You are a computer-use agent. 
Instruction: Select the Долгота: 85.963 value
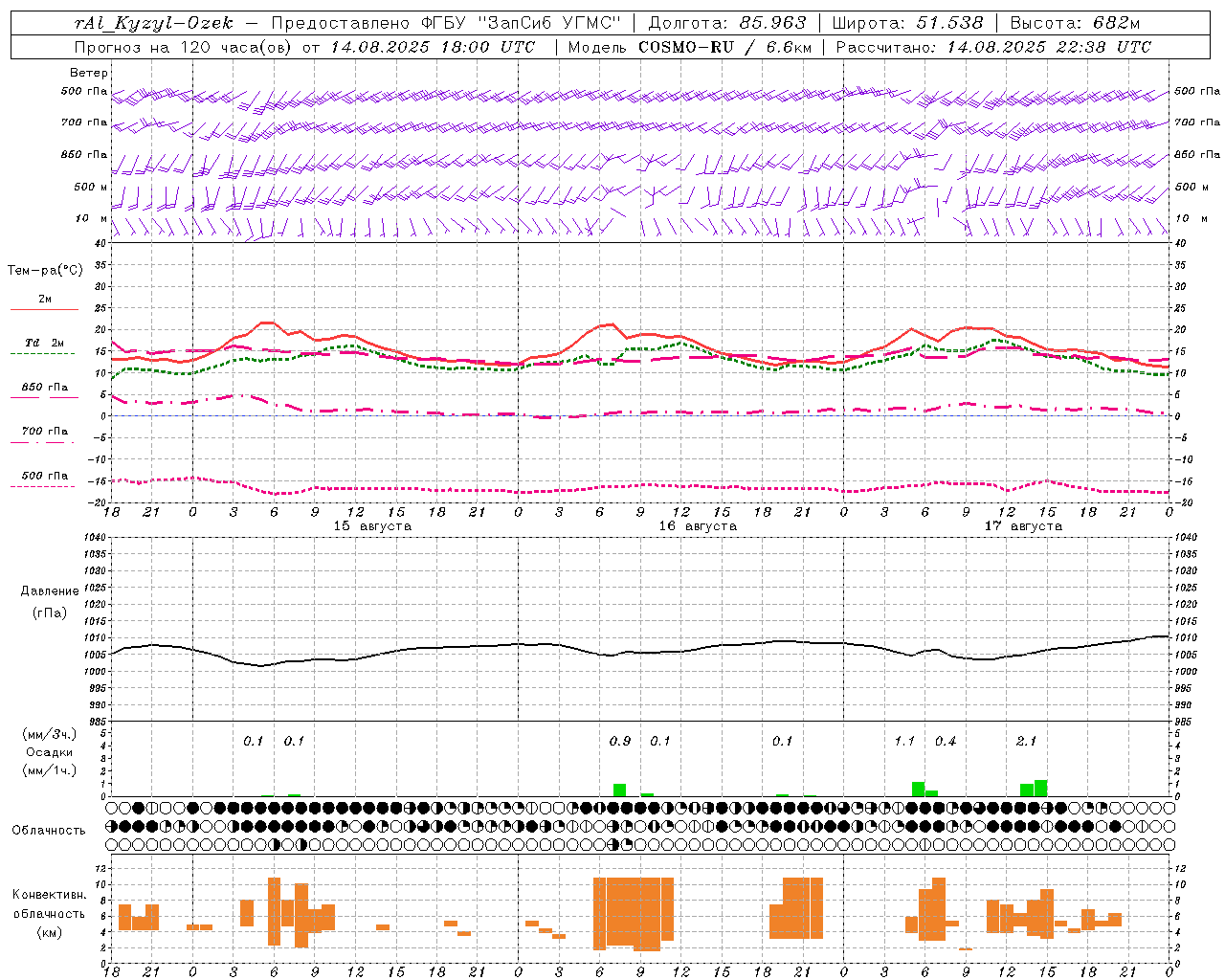727,23
